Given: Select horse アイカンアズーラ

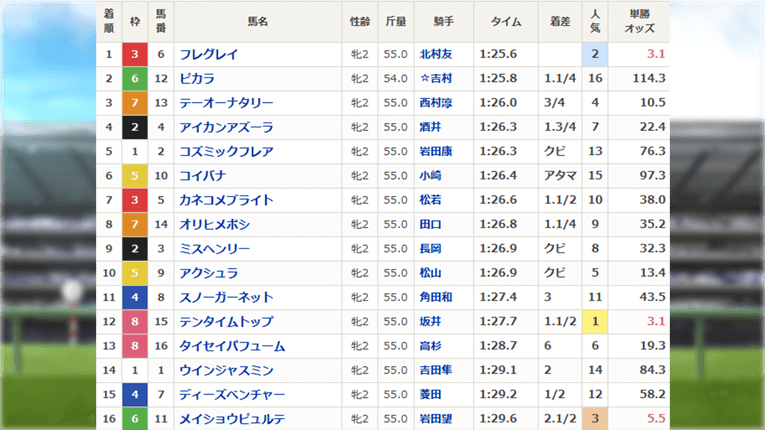Looking at the screenshot, I should [x=226, y=127].
